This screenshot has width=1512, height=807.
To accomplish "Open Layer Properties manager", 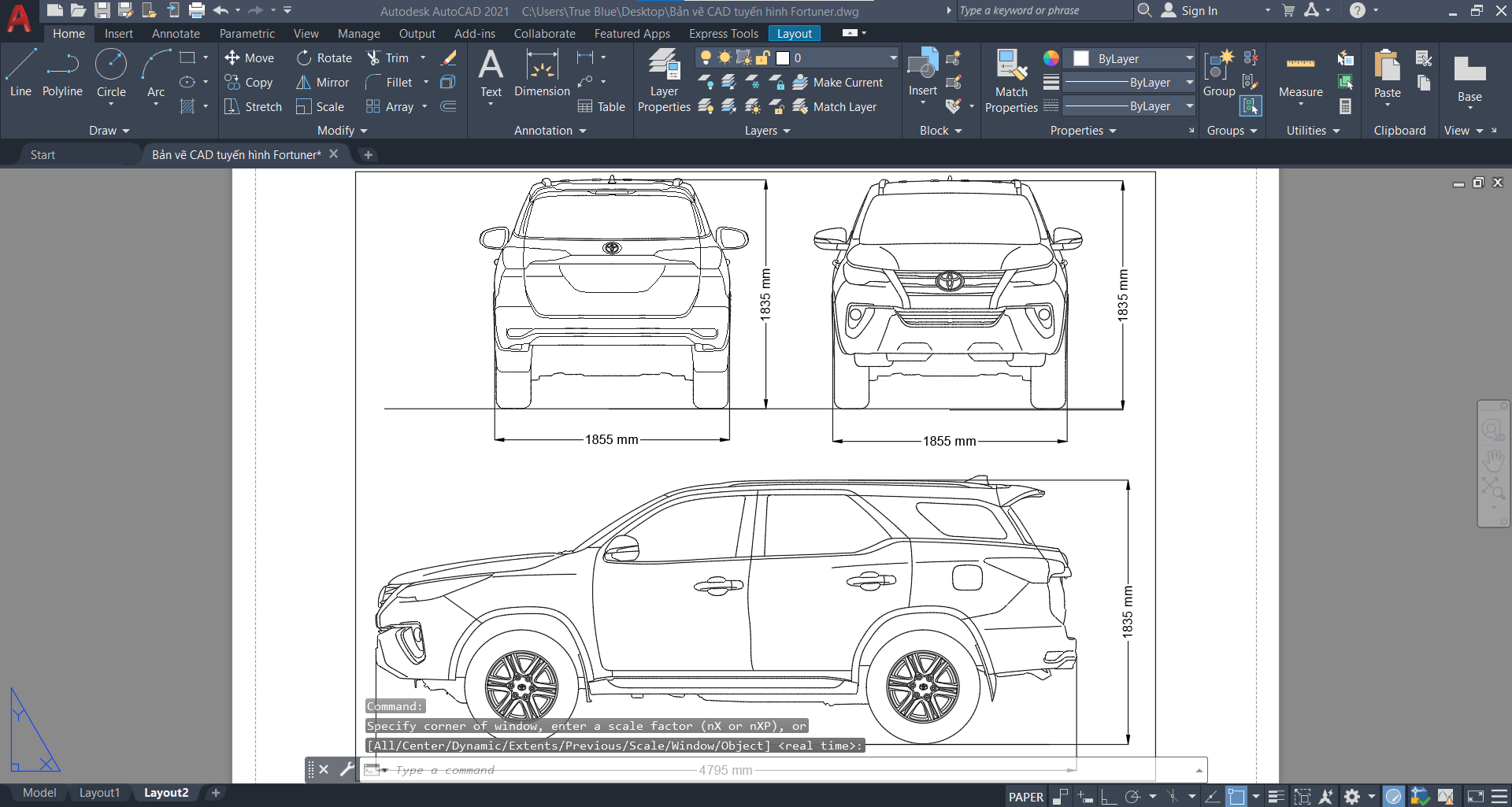I will pyautogui.click(x=664, y=80).
